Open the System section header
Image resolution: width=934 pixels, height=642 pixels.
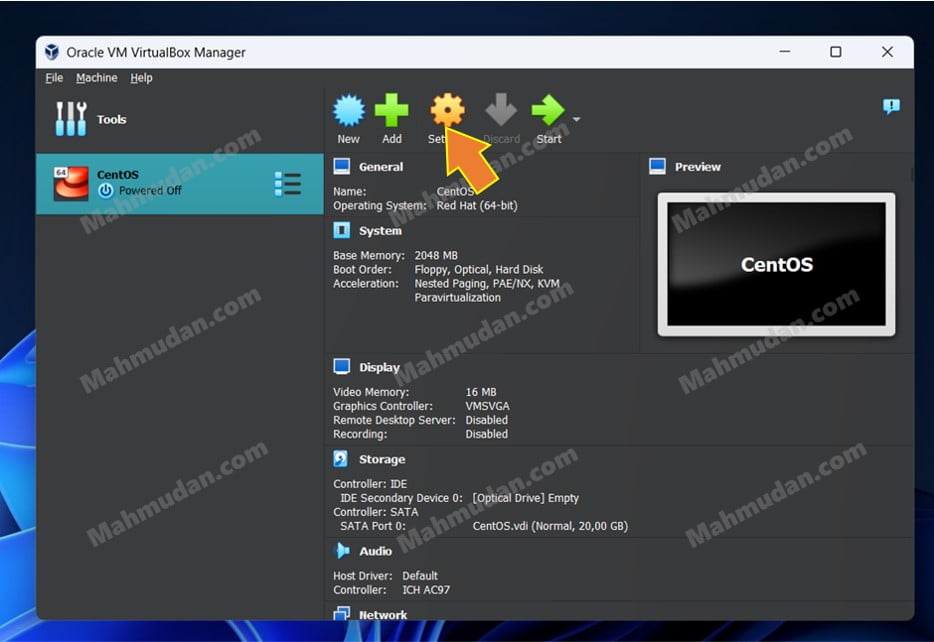coord(380,231)
